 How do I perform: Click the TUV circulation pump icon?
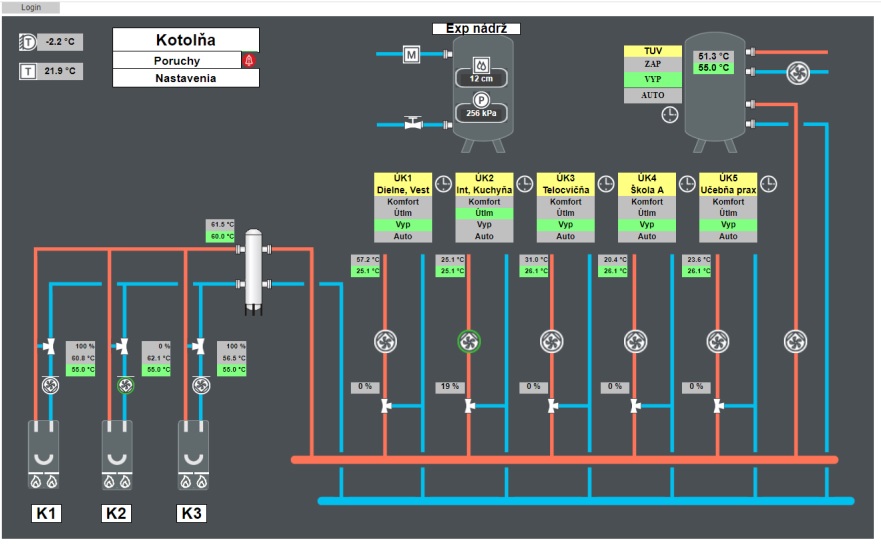798,72
